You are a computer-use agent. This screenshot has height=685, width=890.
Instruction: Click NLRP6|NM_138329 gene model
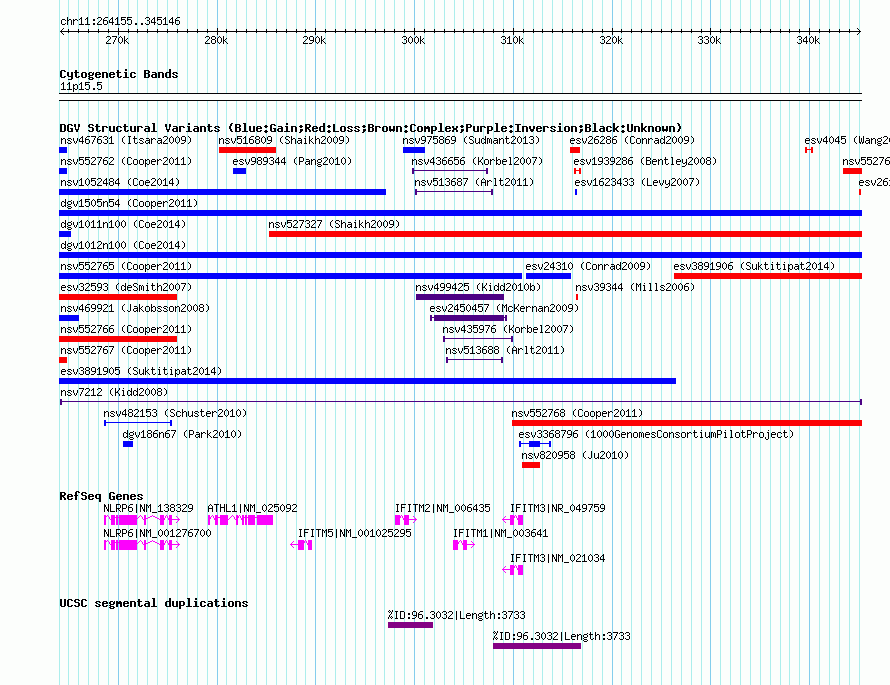[142, 520]
